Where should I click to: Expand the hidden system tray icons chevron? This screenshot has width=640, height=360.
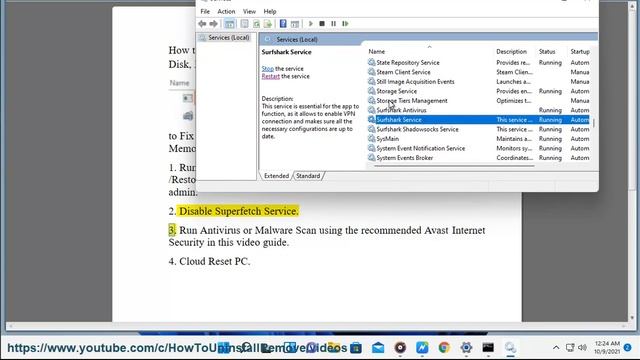click(556, 348)
